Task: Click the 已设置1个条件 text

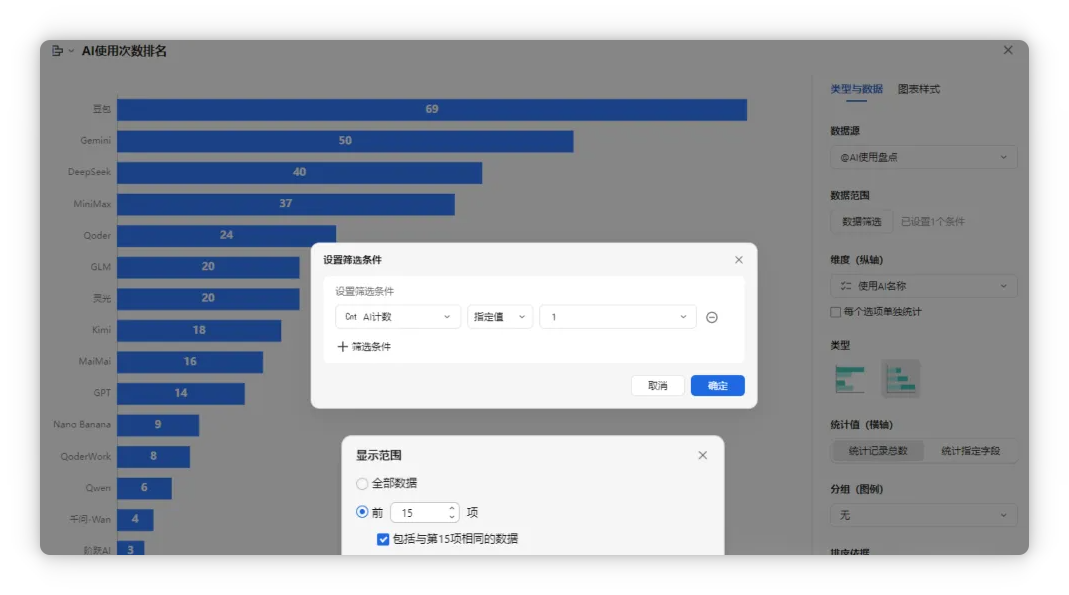Action: click(932, 222)
